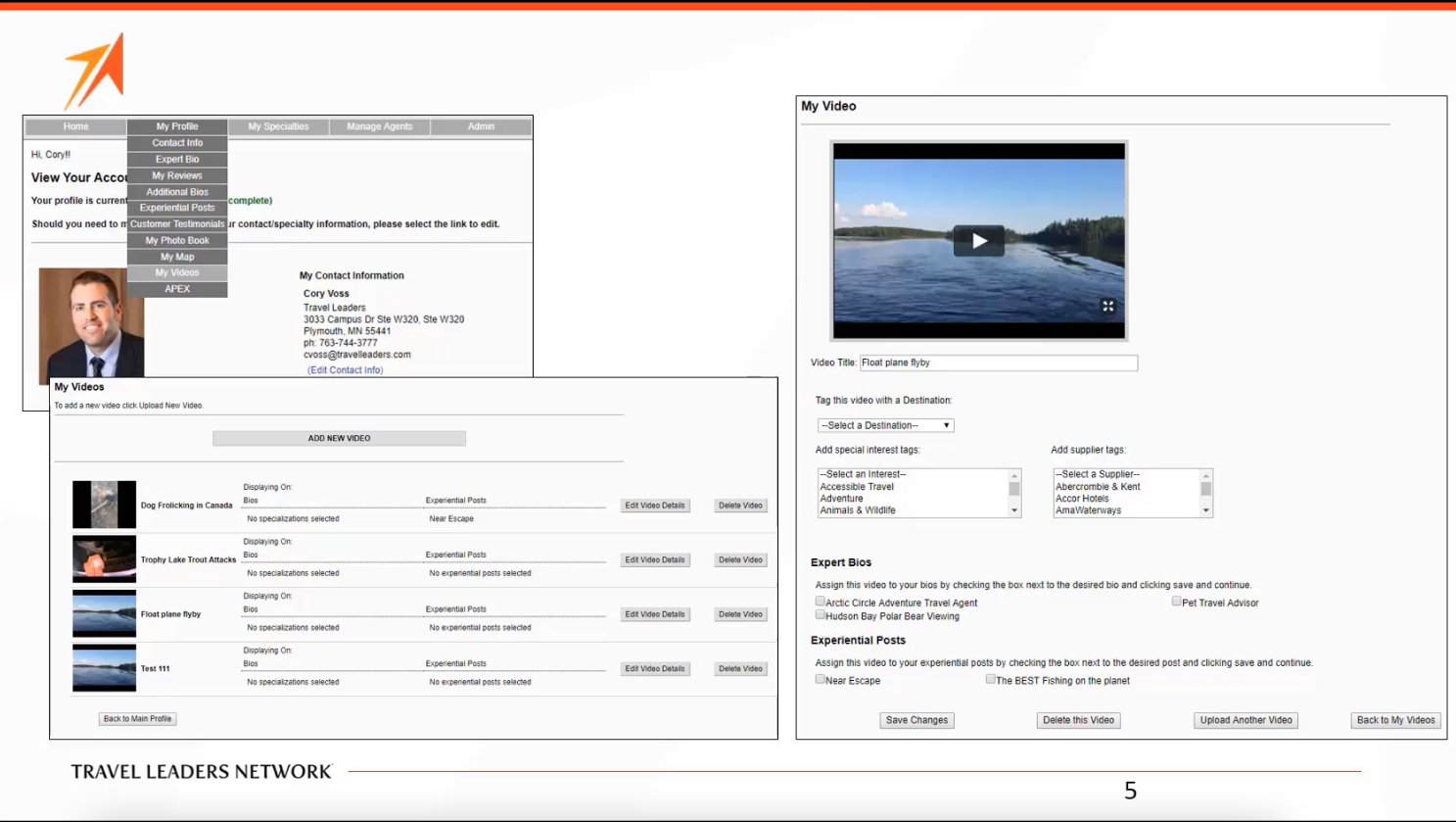The height and width of the screenshot is (822, 1456).
Task: Click the Edit Contact Info link
Action: pyautogui.click(x=345, y=370)
